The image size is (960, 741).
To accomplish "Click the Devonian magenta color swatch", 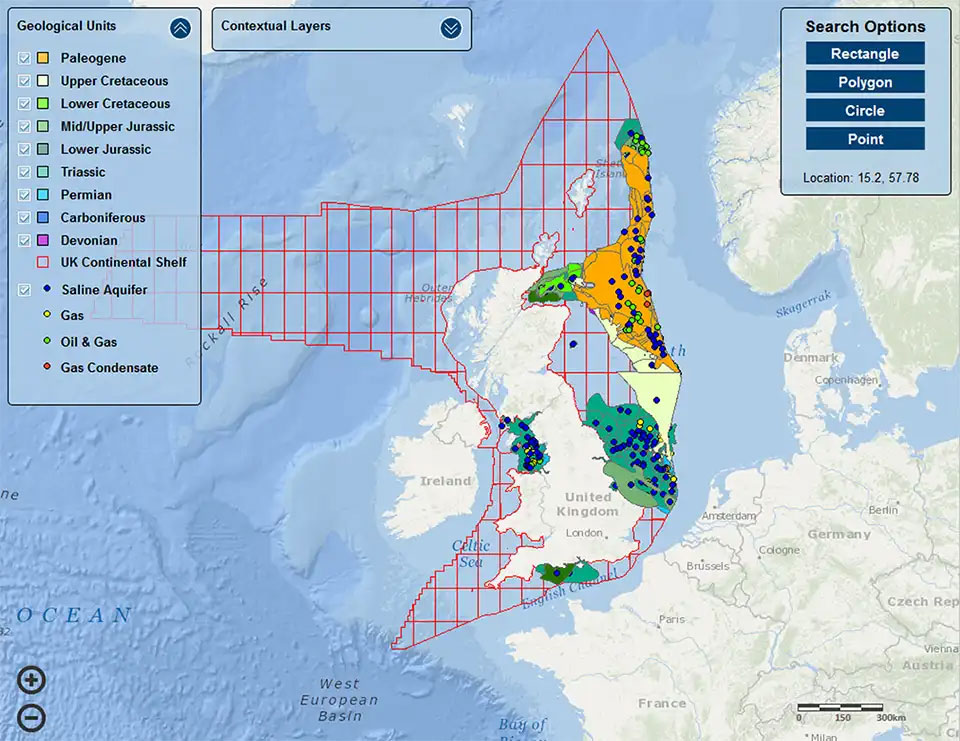I will (x=42, y=239).
